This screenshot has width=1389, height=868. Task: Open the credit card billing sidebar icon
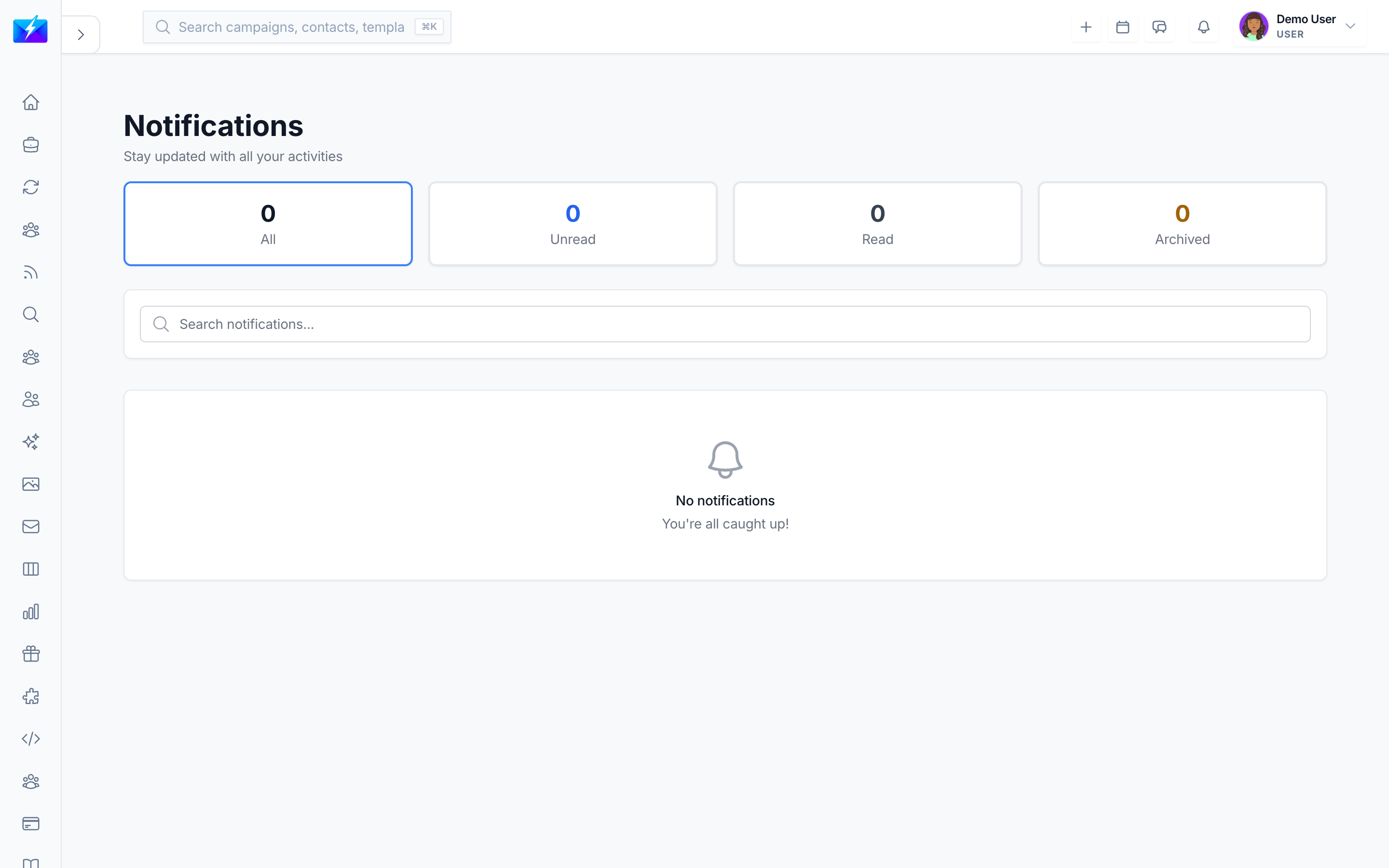coord(30,825)
